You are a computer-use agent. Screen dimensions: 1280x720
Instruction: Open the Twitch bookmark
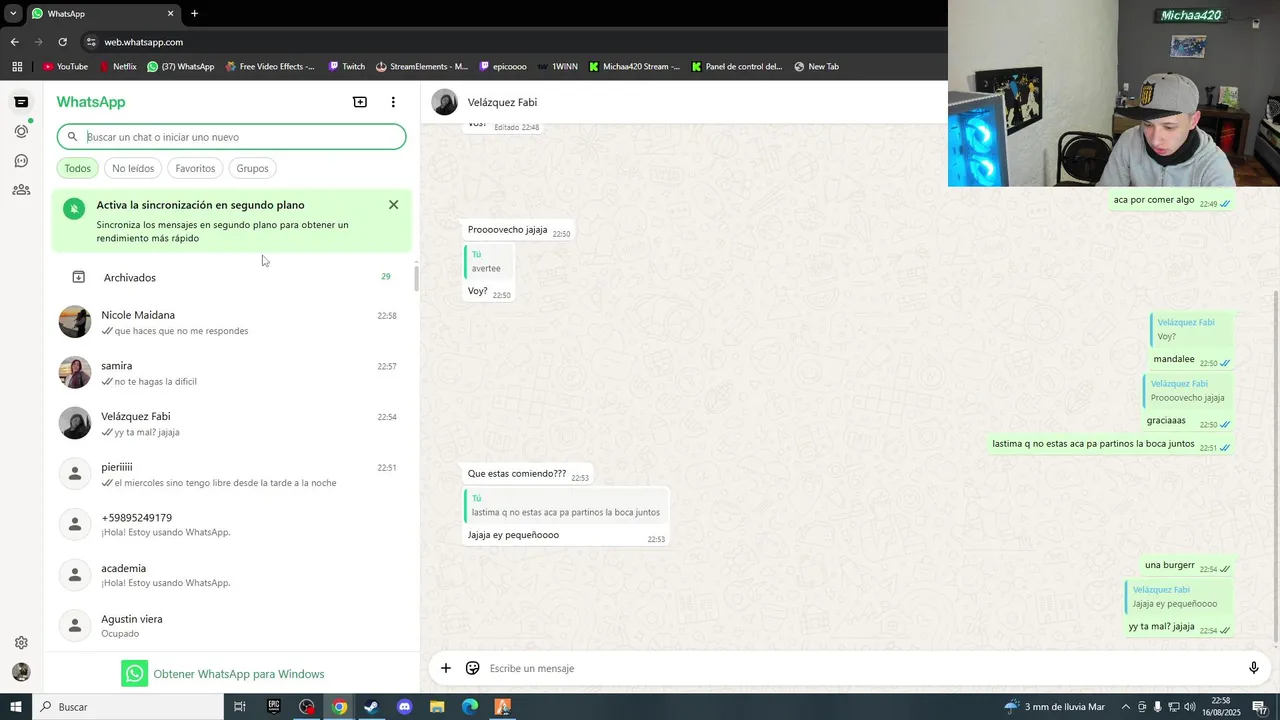click(x=347, y=67)
